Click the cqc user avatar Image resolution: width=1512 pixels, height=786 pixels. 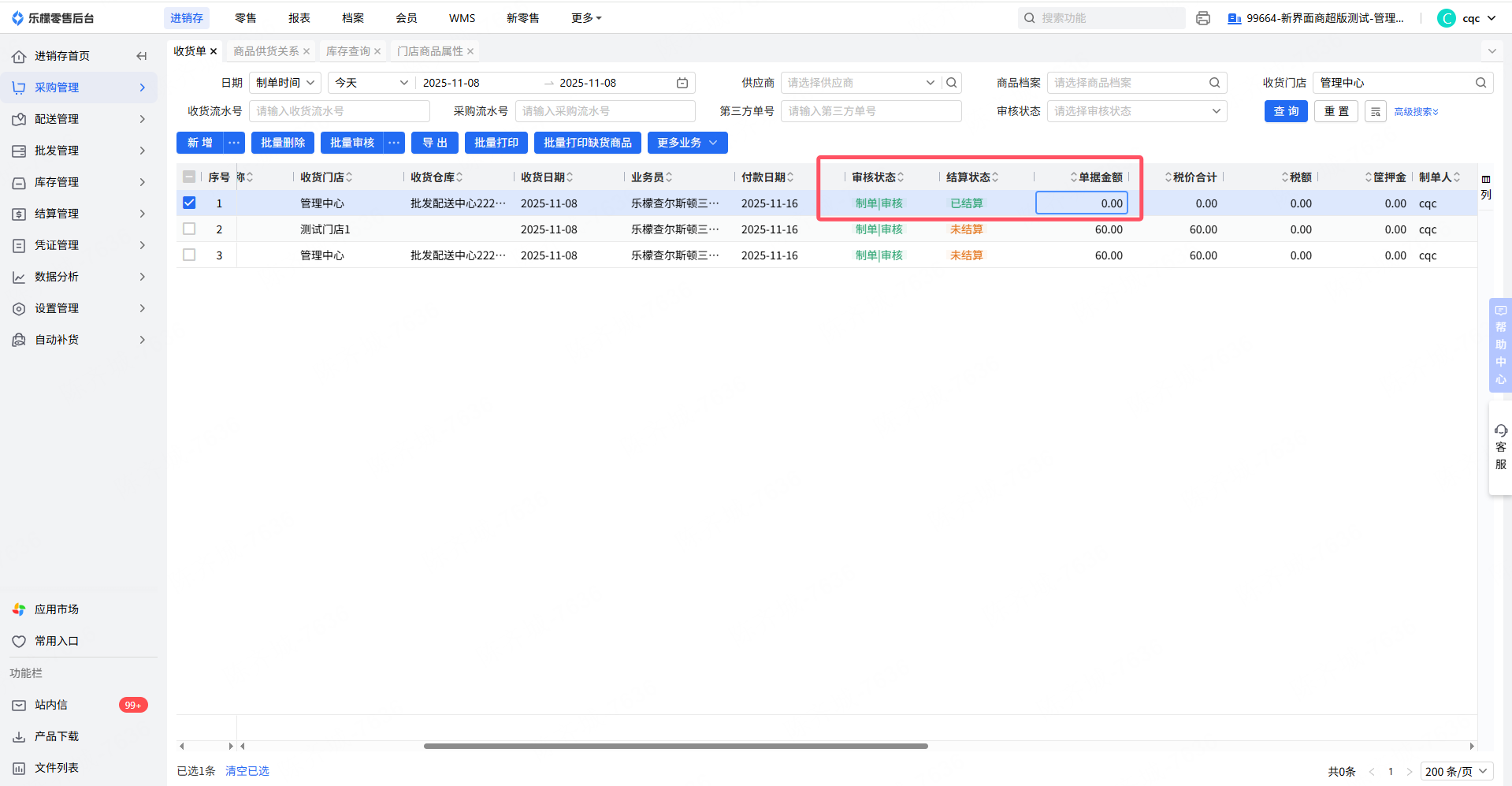[1447, 18]
